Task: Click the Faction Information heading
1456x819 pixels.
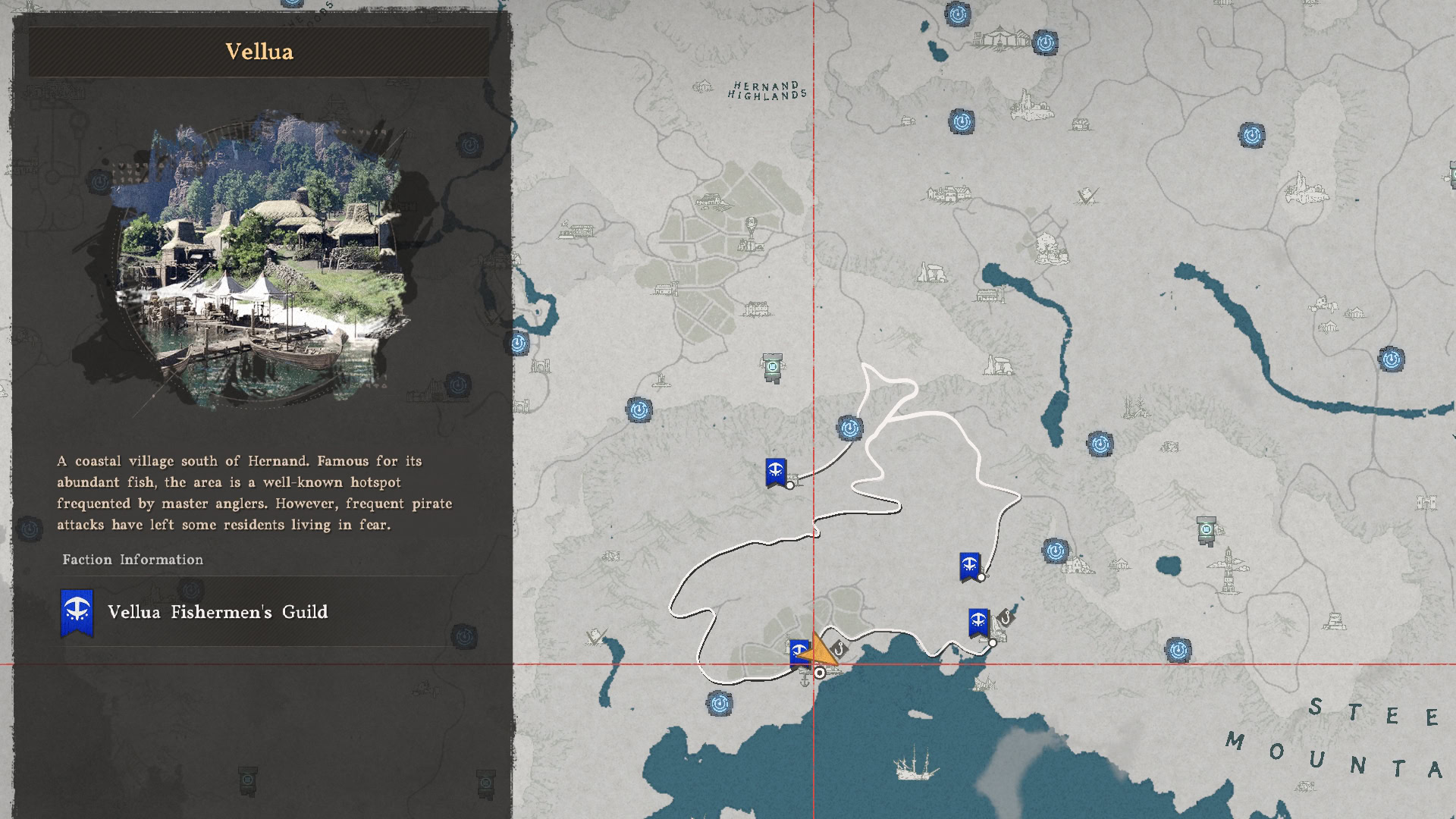Action: pos(133,560)
